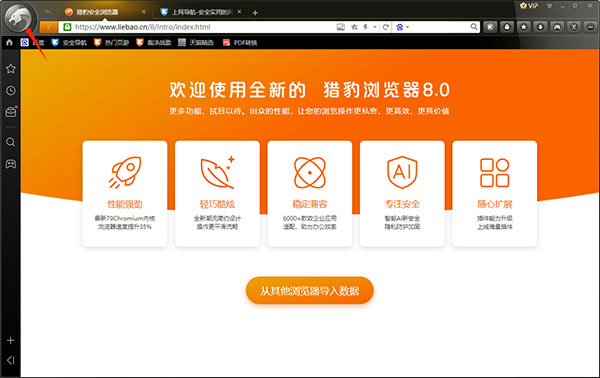
Task: Reload the page with refresh icon
Action: tap(386, 27)
